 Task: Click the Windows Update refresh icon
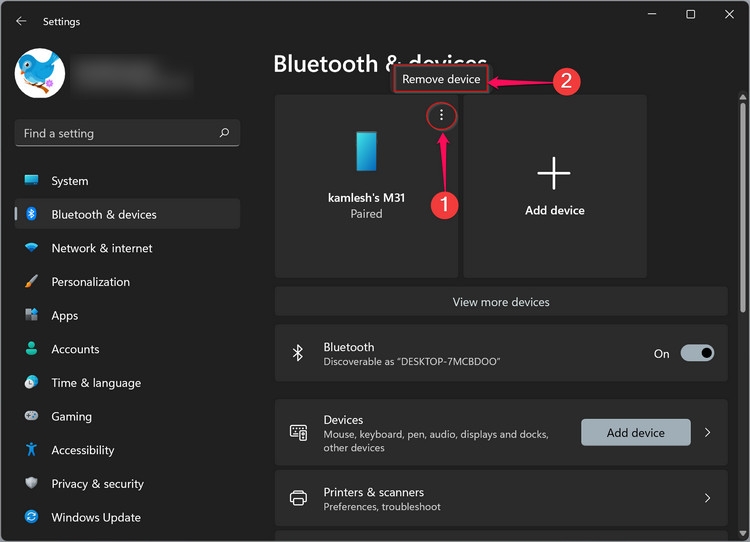pos(32,516)
